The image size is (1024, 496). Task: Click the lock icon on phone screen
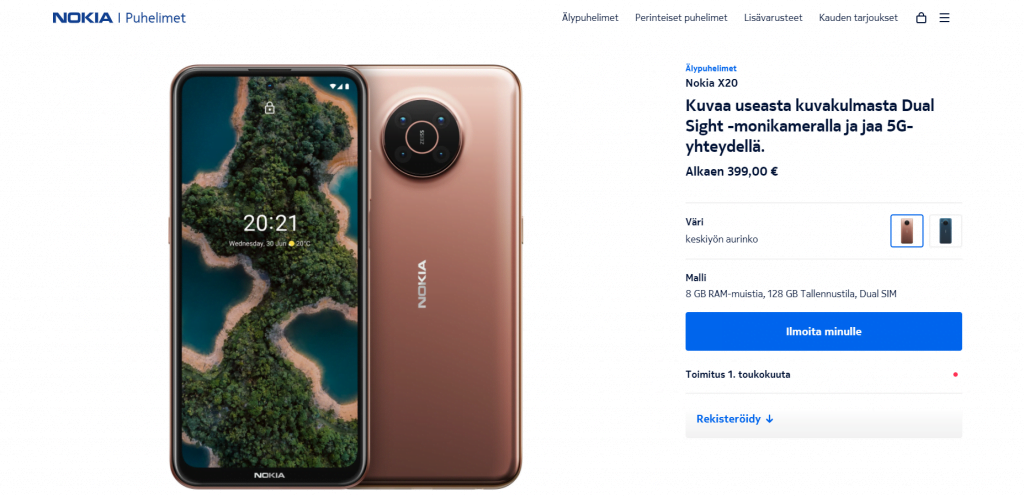coord(270,108)
